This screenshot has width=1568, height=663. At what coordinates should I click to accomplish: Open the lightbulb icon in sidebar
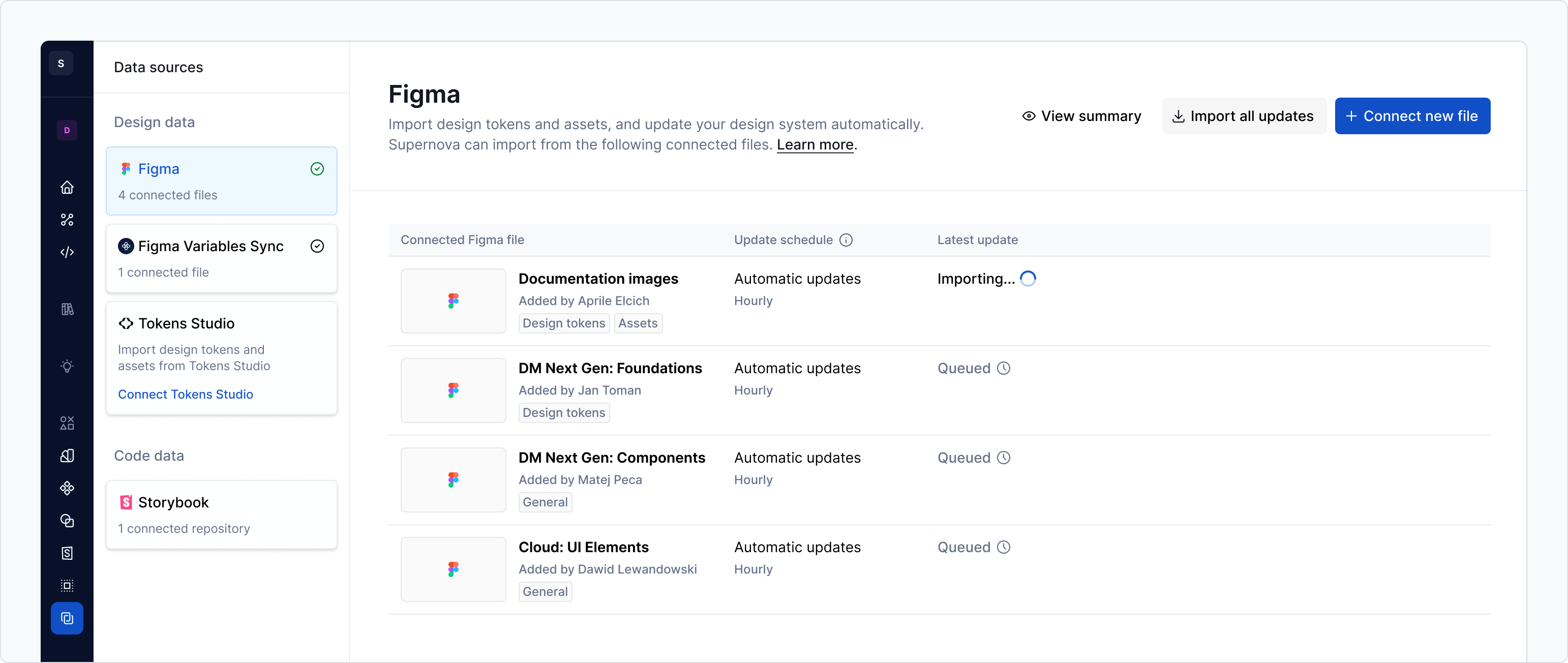[67, 366]
